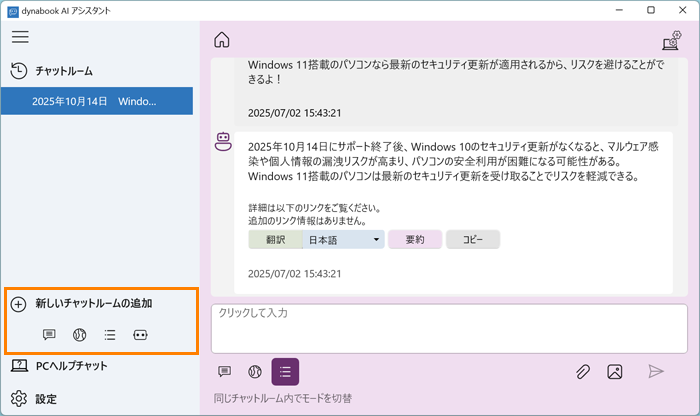Screen dimensions: 700x416
Task: Click the 追加のリンク情報はありません text
Action: coord(308,220)
